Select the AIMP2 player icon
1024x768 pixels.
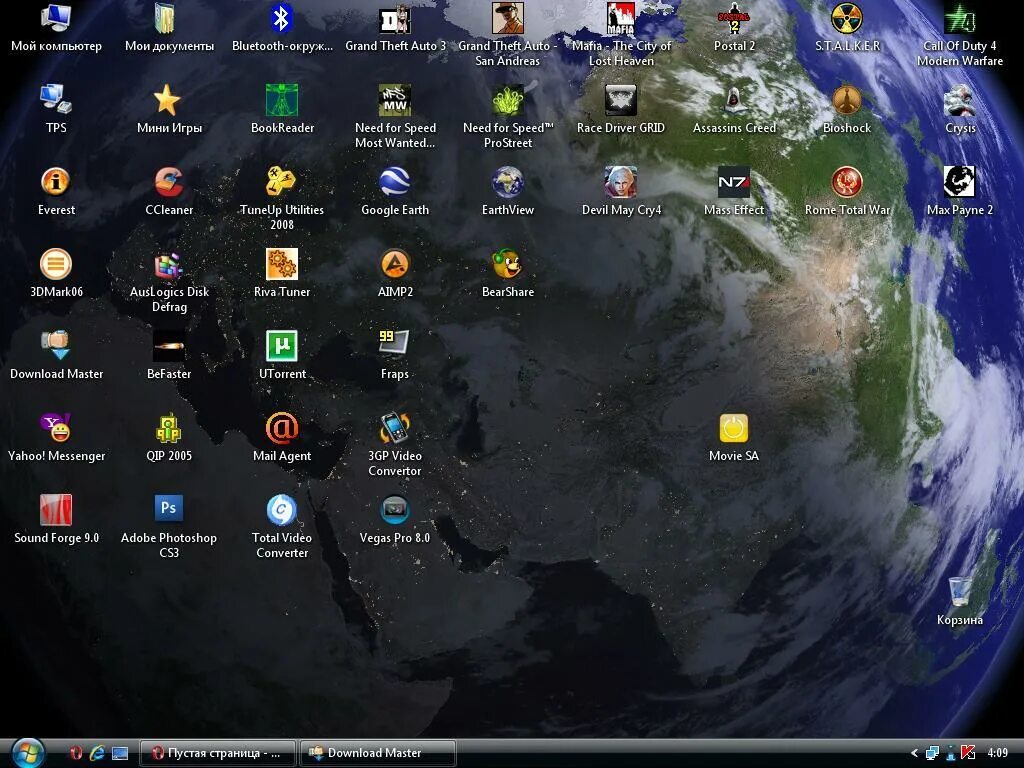pyautogui.click(x=395, y=264)
